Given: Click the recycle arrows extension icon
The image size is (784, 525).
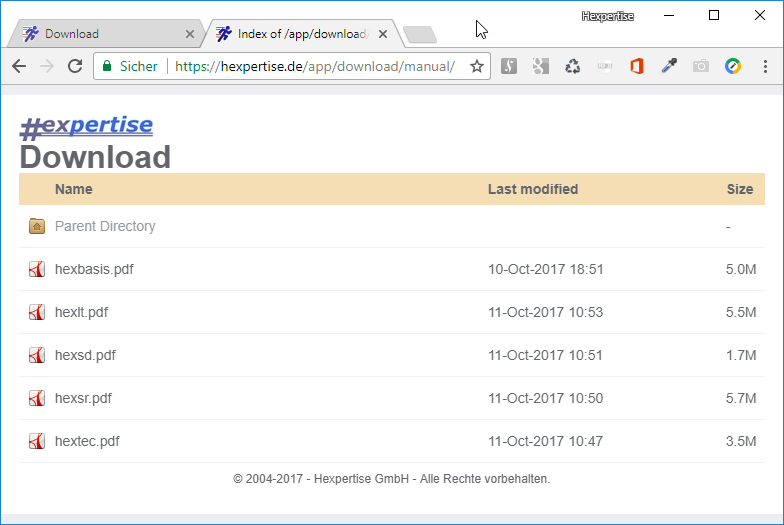Looking at the screenshot, I should tap(572, 66).
